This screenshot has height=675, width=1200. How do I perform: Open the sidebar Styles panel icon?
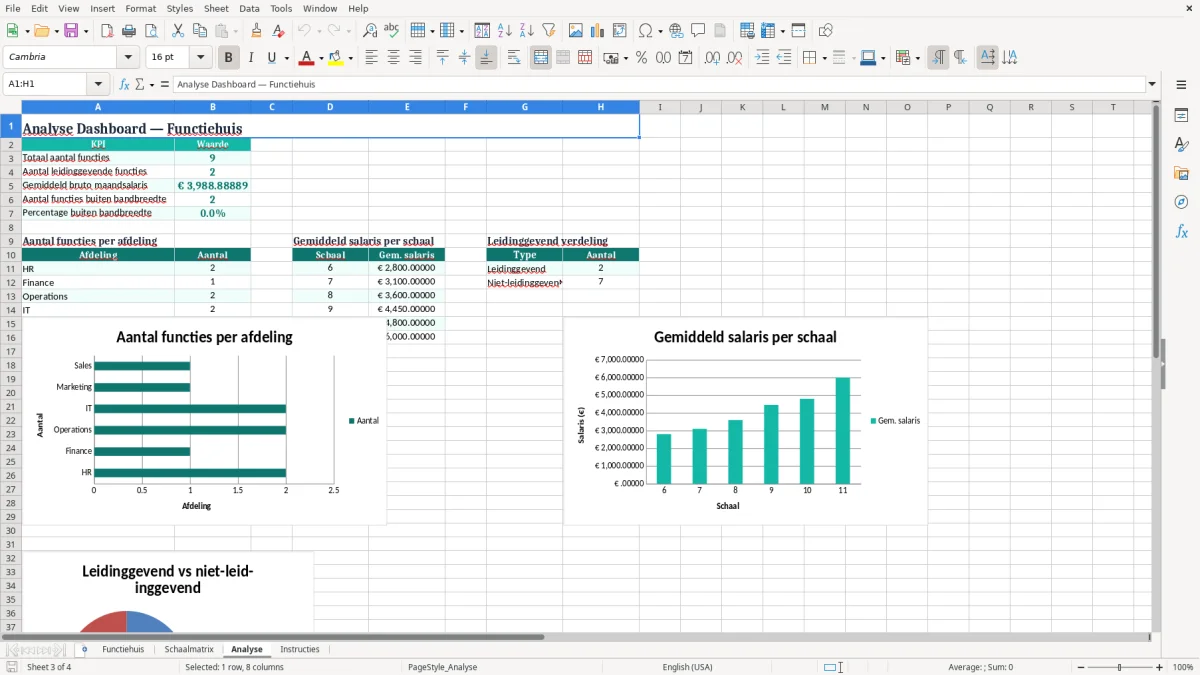pos(1181,145)
